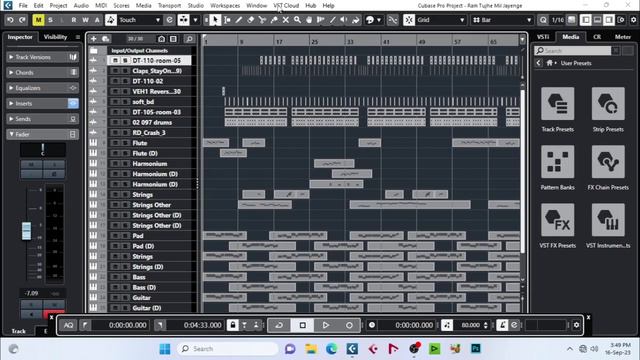Expand the Sends inspector section

[42, 119]
